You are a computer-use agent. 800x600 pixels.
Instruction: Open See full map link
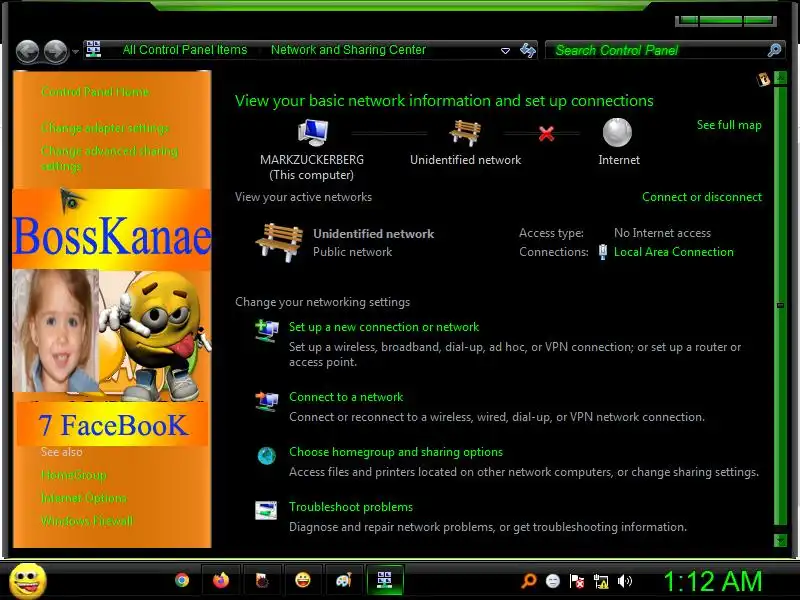[729, 125]
